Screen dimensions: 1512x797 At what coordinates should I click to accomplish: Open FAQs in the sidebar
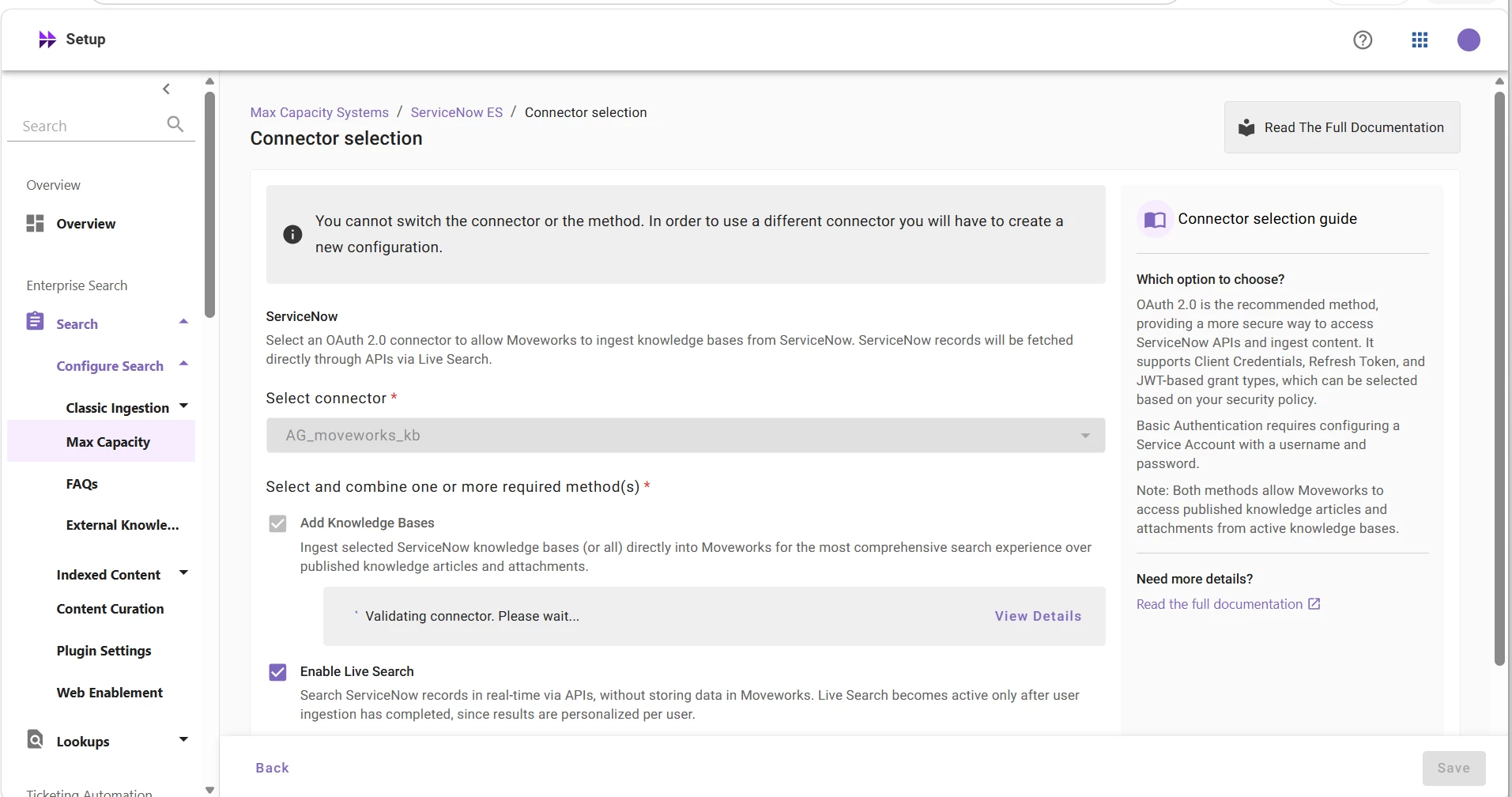tap(82, 484)
